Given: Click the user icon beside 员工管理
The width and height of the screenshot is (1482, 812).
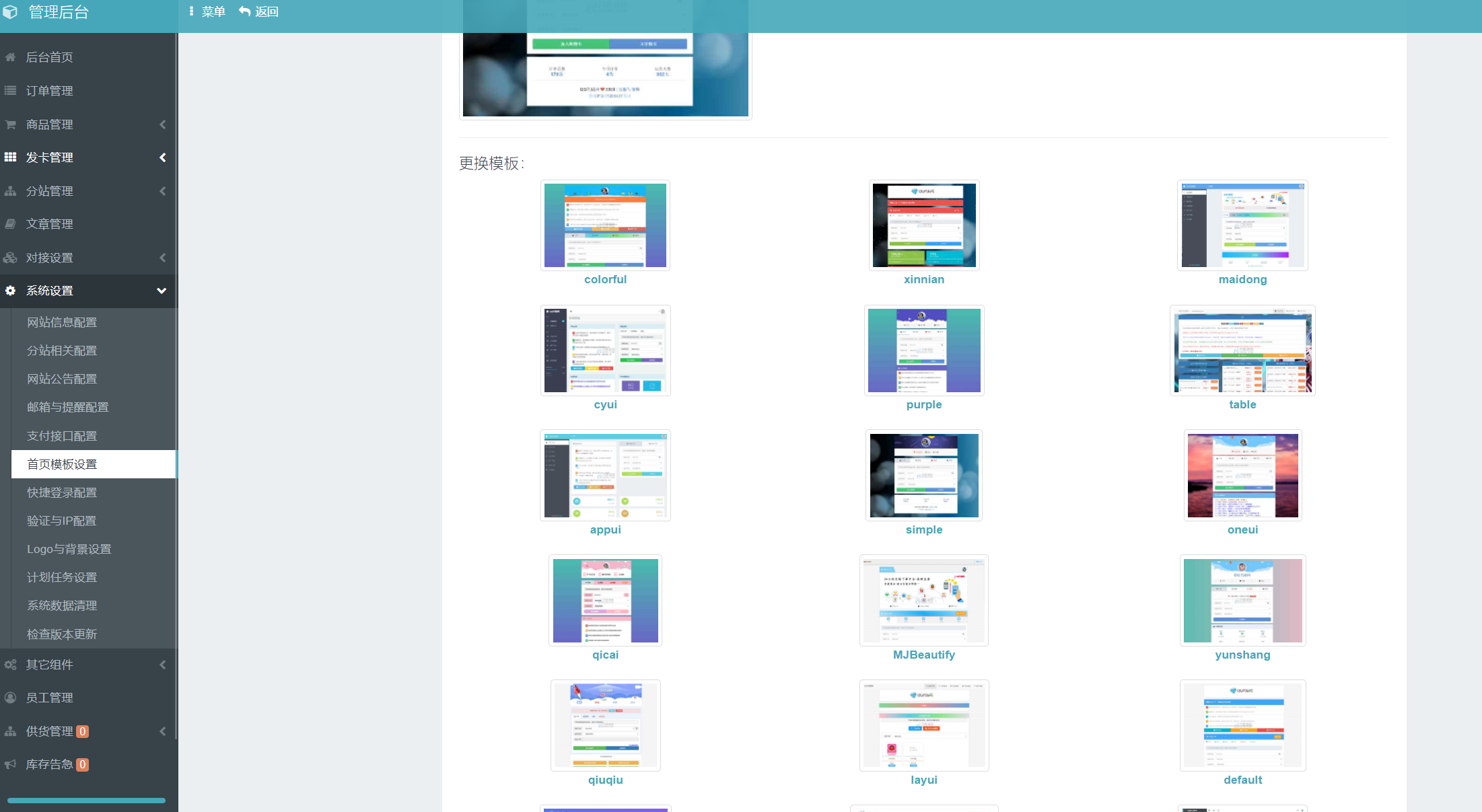Looking at the screenshot, I should (10, 698).
